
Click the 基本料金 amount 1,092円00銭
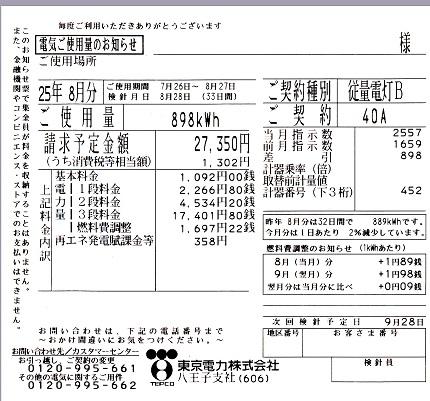pos(217,177)
